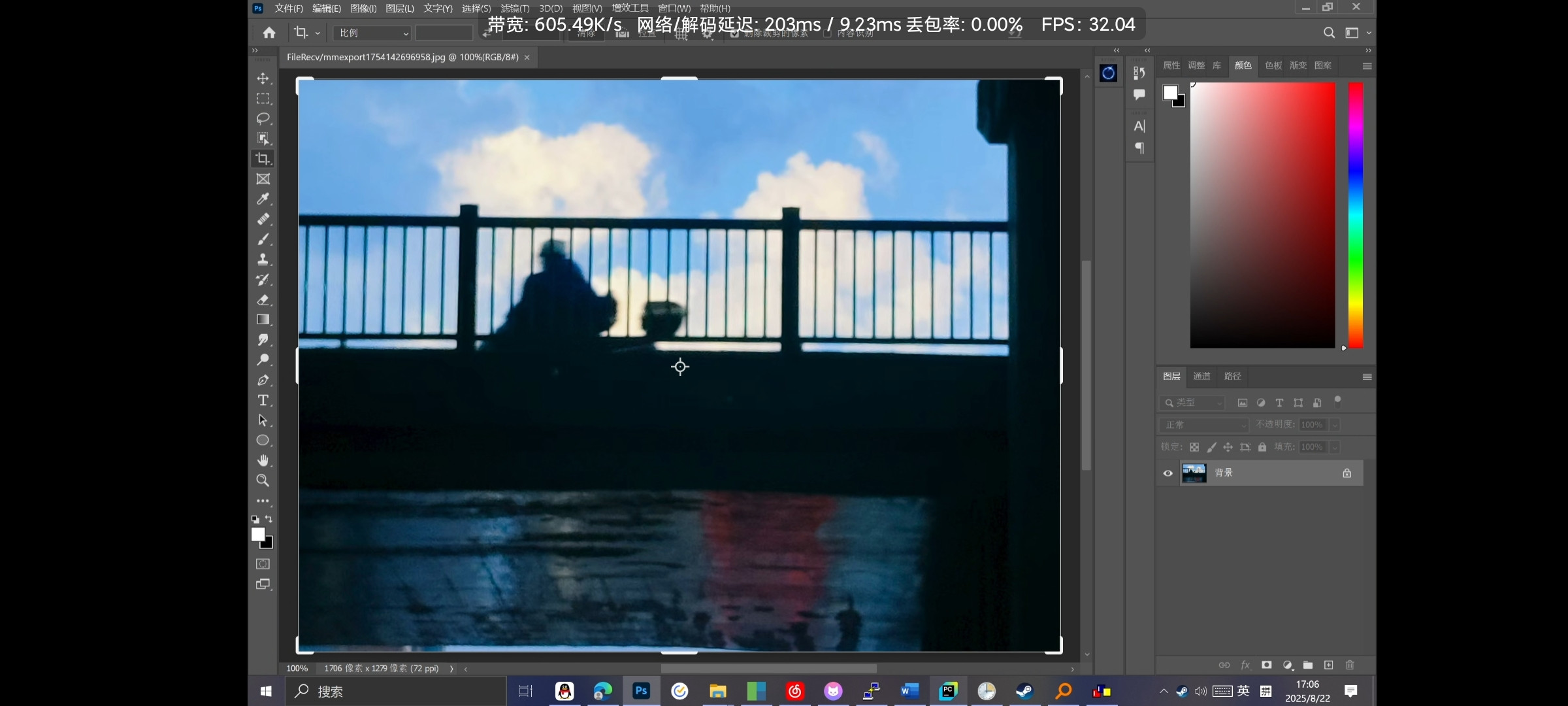This screenshot has height=706, width=1568.
Task: Enable the 内容识别 checkbox
Action: coord(827,33)
